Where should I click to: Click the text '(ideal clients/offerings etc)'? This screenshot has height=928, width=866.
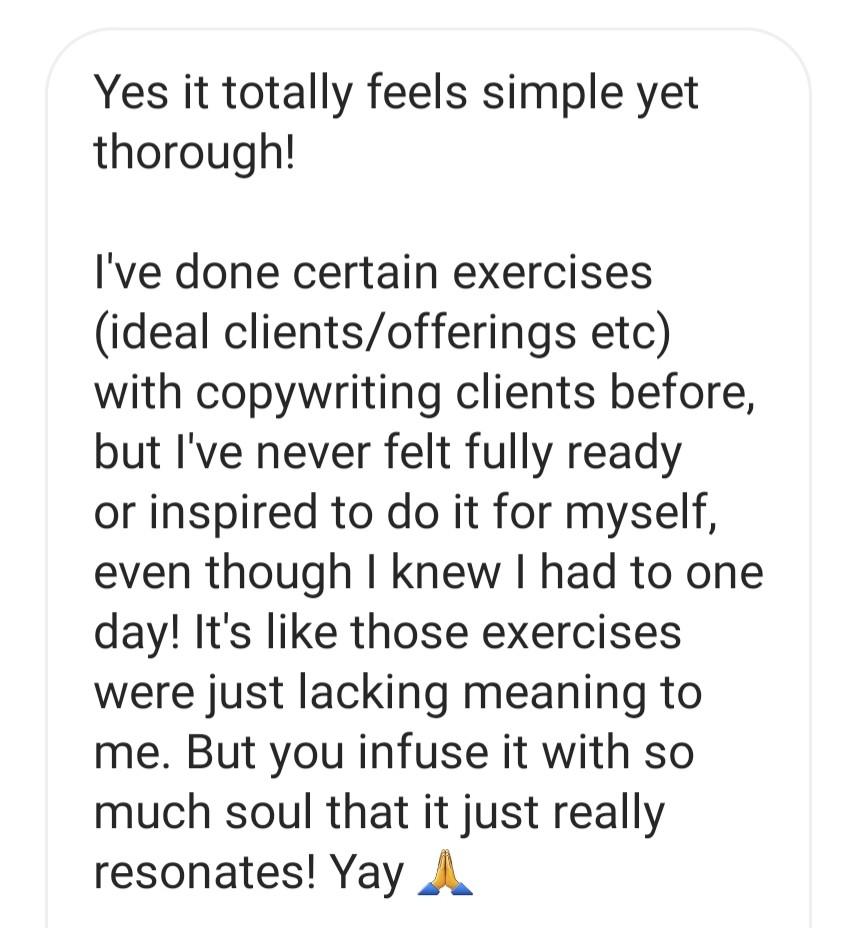point(382,333)
